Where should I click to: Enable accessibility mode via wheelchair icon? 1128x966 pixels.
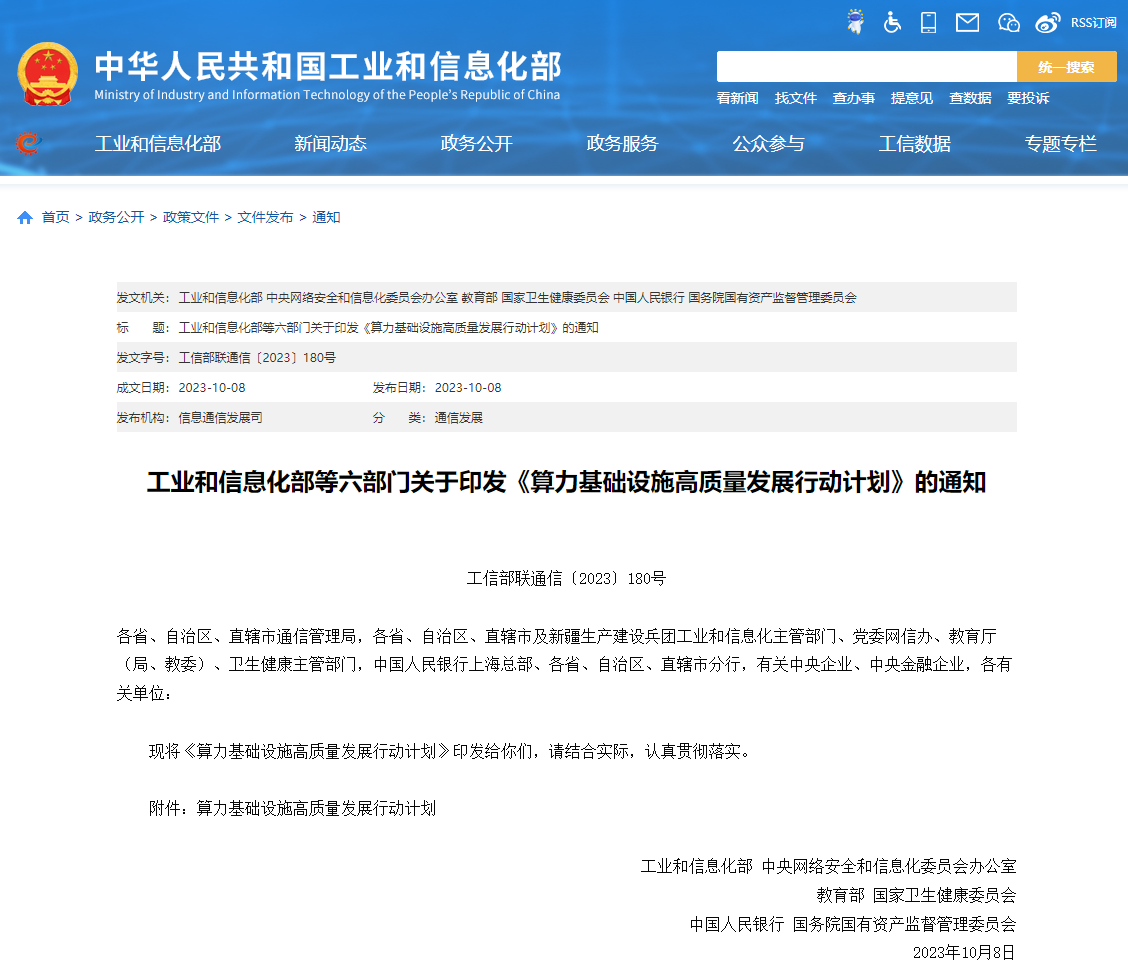tap(892, 22)
